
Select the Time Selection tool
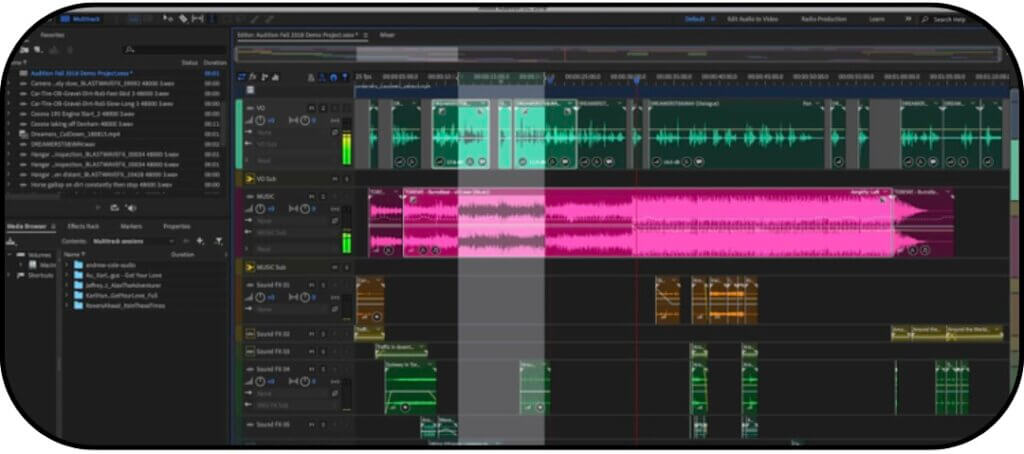(212, 18)
